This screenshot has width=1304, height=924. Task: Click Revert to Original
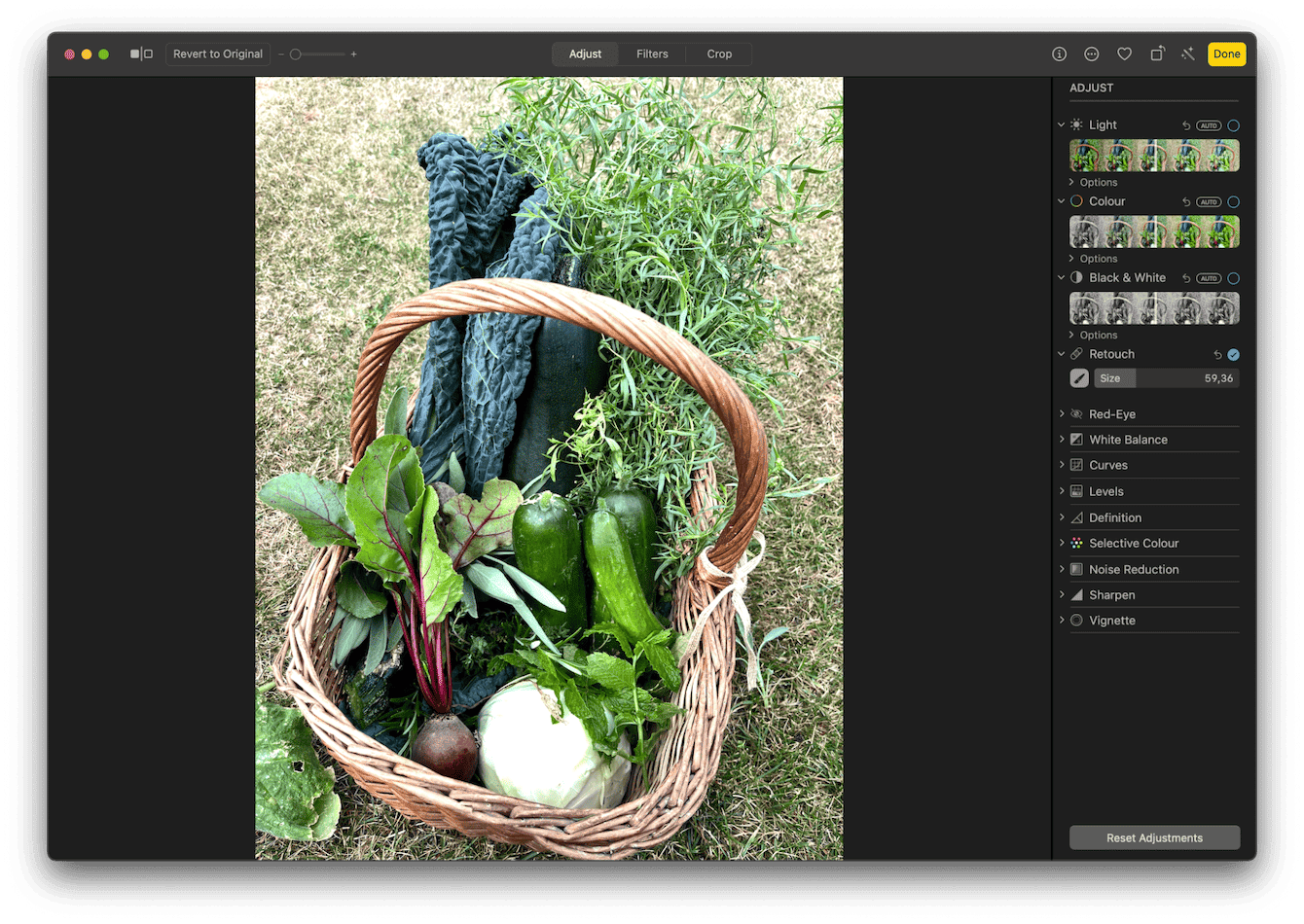[x=217, y=53]
